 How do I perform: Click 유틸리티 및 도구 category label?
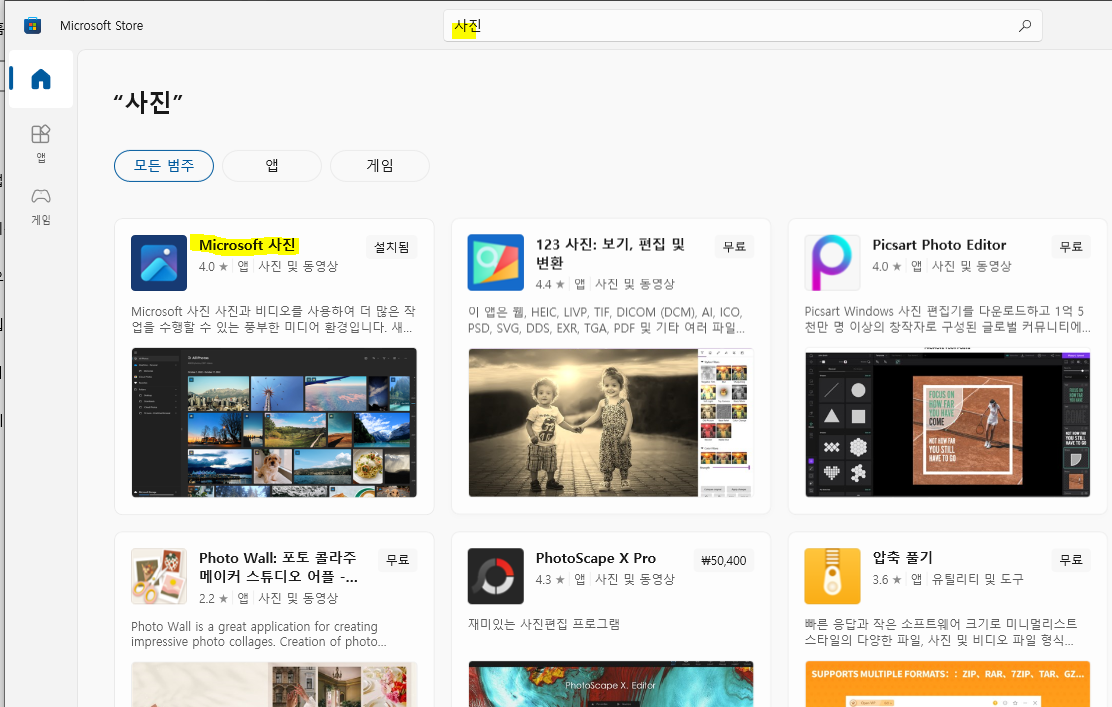coord(977,579)
